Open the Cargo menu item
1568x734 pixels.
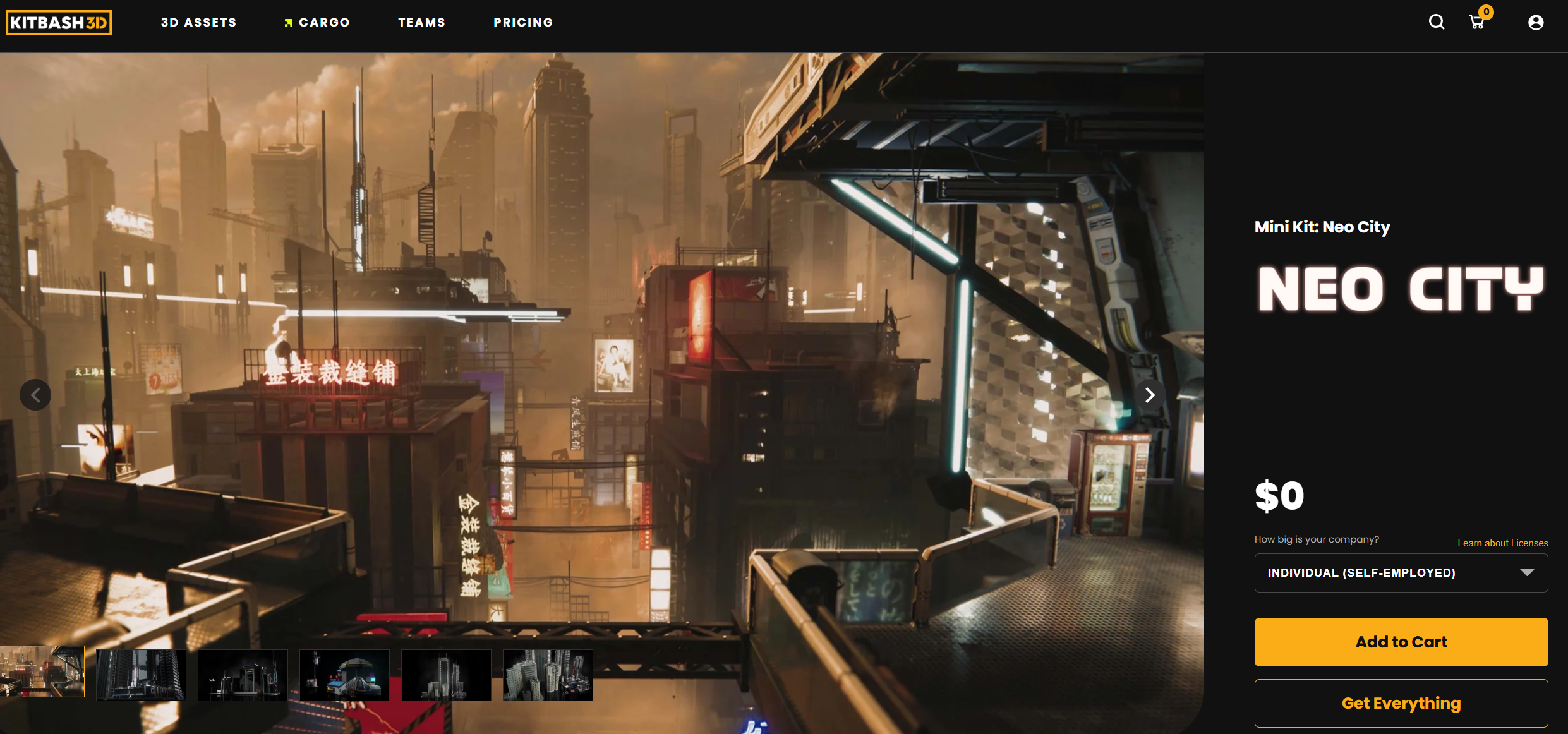pyautogui.click(x=317, y=23)
